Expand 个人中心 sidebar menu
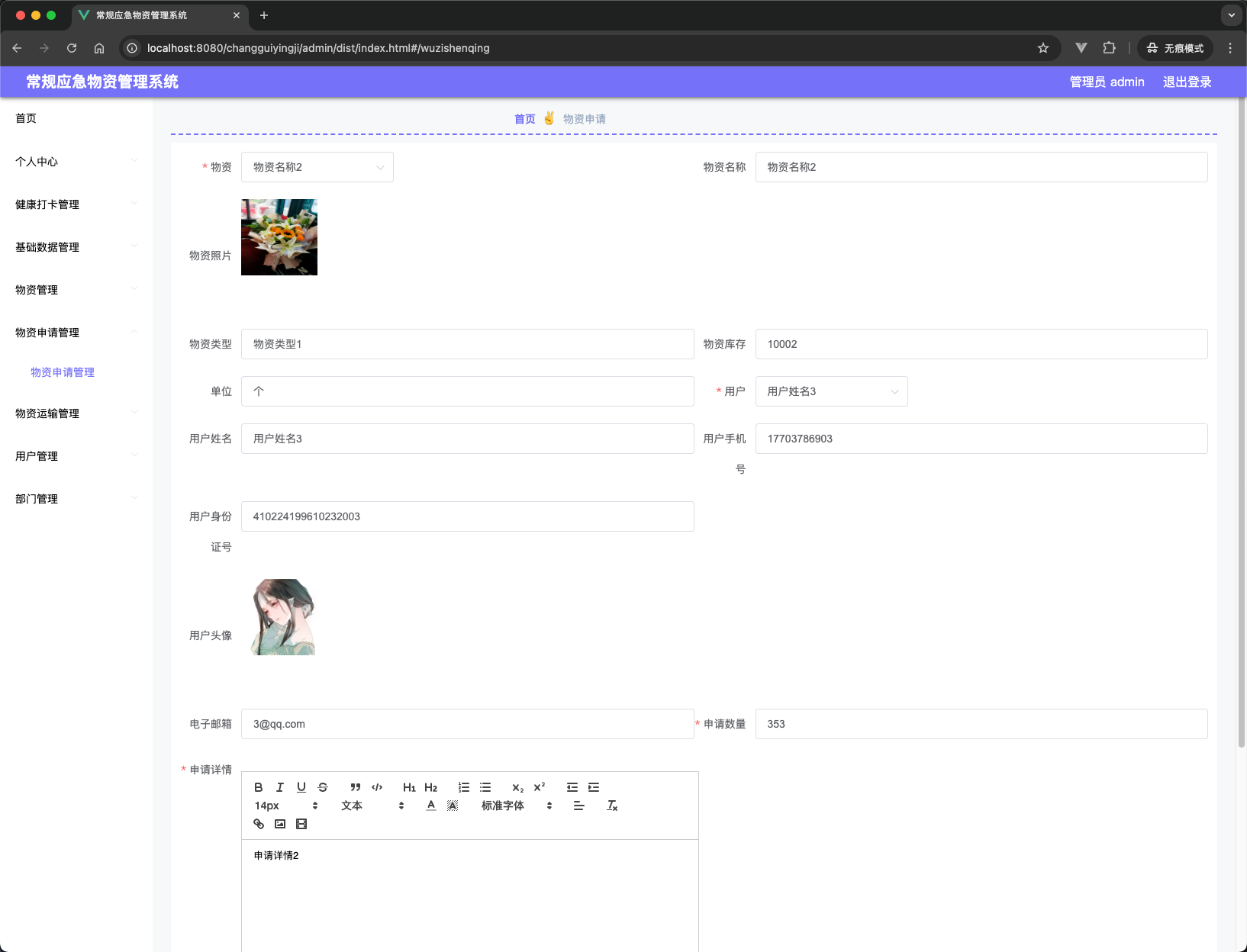The height and width of the screenshot is (952, 1247). [x=76, y=162]
